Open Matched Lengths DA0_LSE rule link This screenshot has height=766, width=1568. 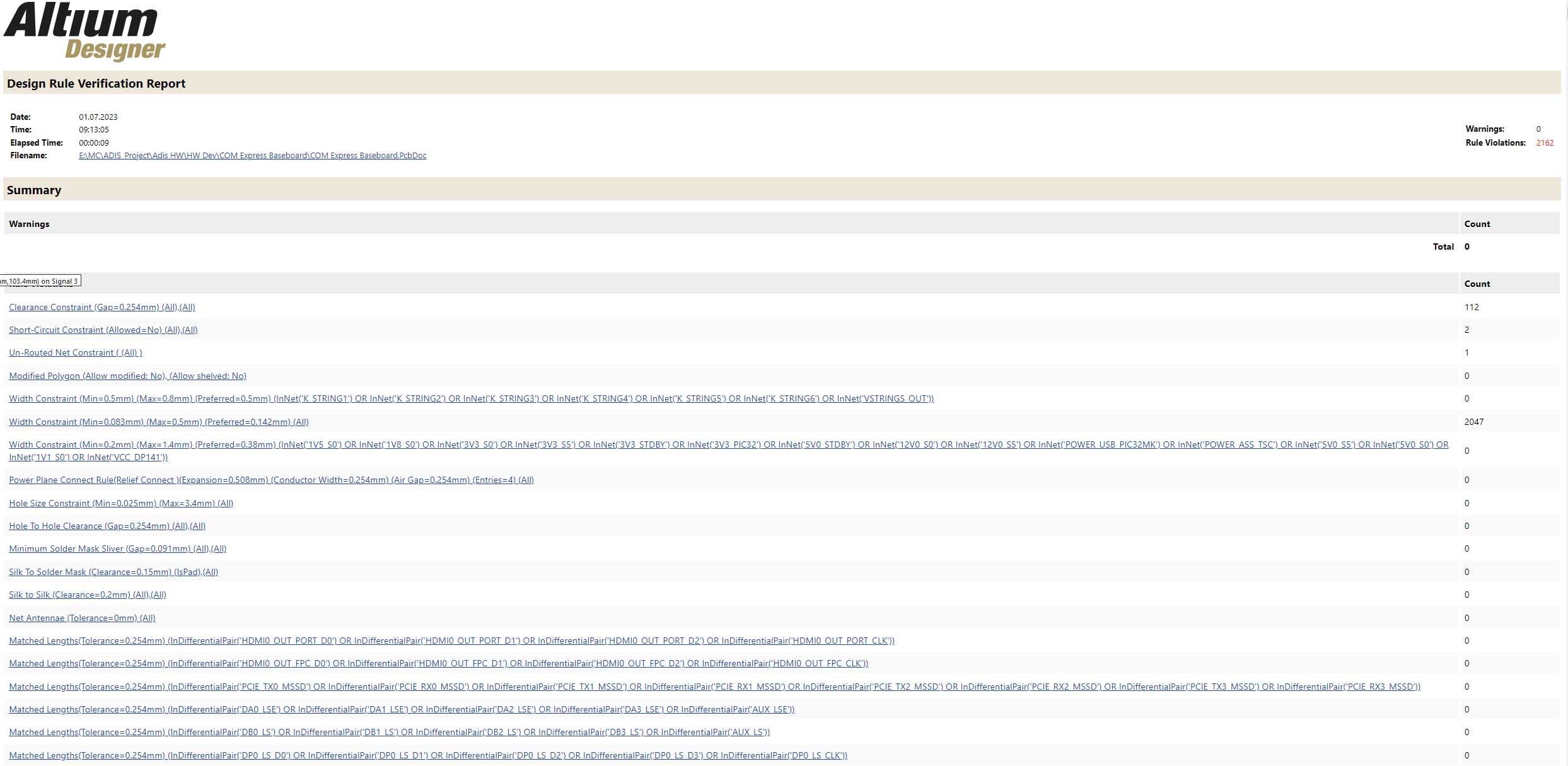pos(401,709)
